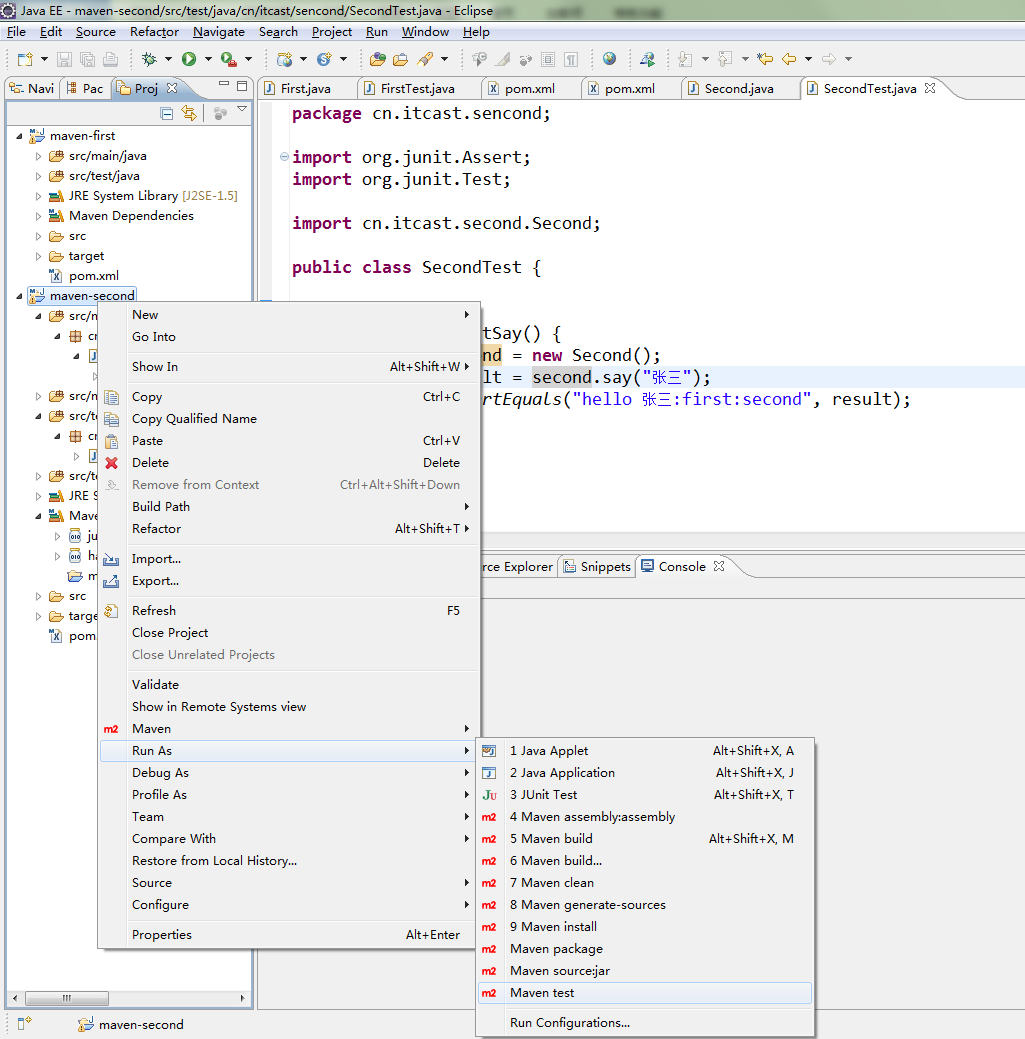Click the green Run button in toolbar
The height and width of the screenshot is (1039, 1025).
[188, 59]
